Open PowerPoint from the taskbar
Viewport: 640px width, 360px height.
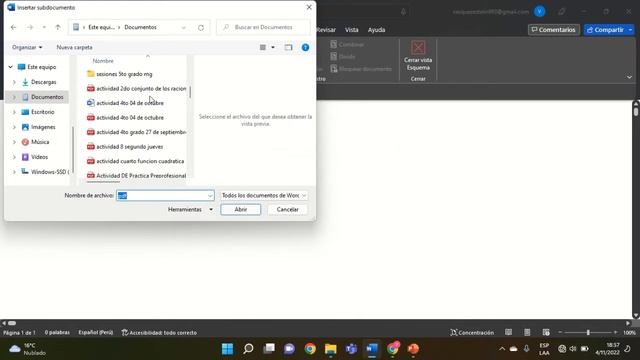pyautogui.click(x=413, y=349)
